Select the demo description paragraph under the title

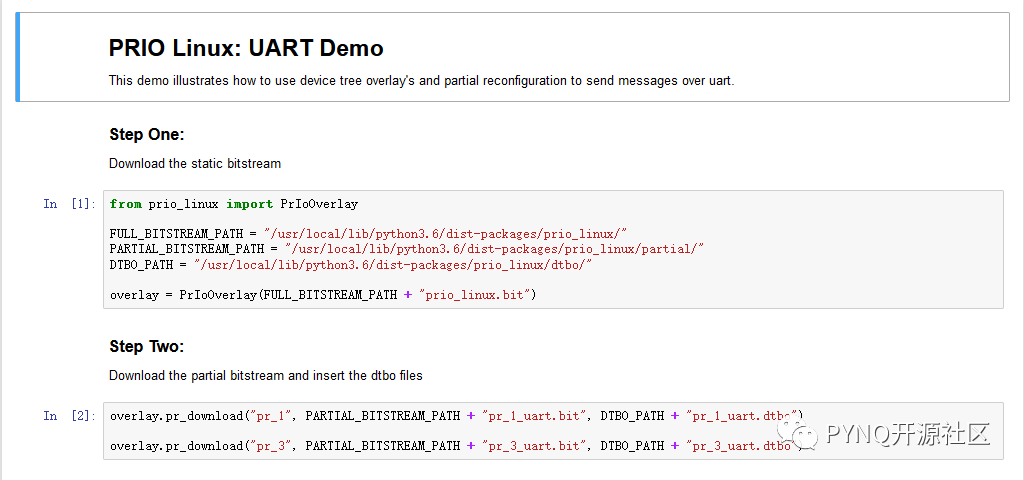pyautogui.click(x=421, y=81)
